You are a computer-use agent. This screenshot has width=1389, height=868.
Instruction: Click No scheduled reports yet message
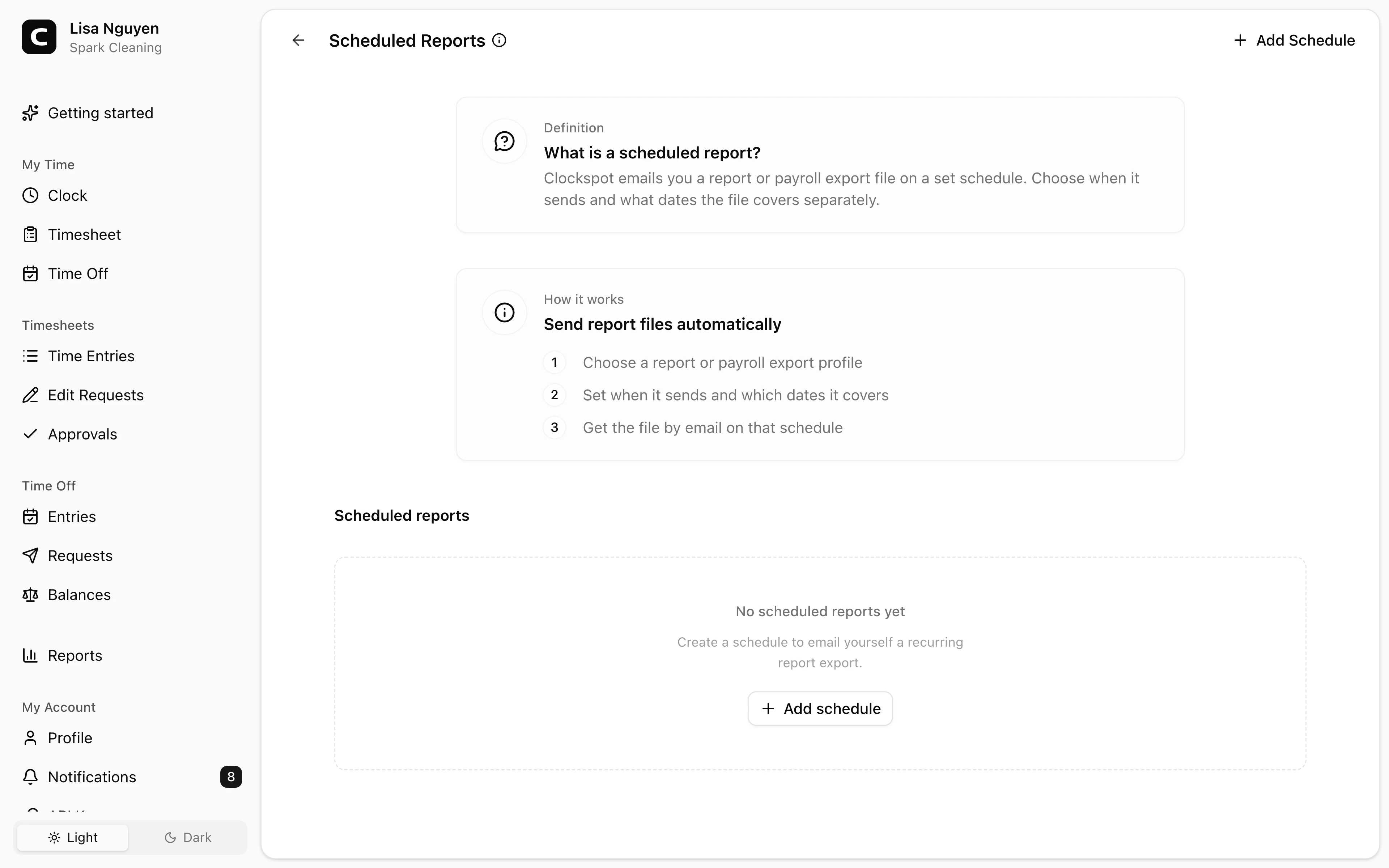coord(820,611)
